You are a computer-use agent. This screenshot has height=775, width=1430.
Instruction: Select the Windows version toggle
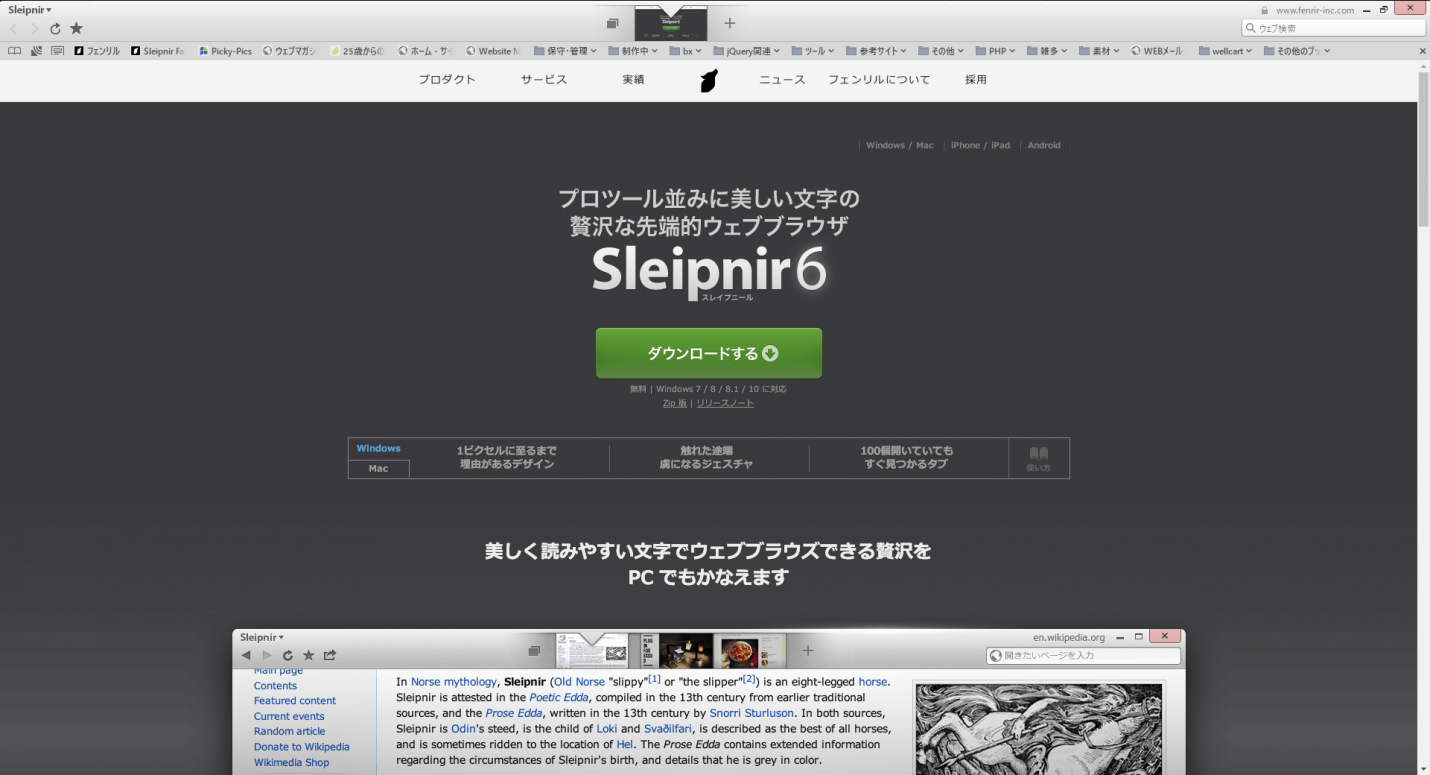(378, 448)
